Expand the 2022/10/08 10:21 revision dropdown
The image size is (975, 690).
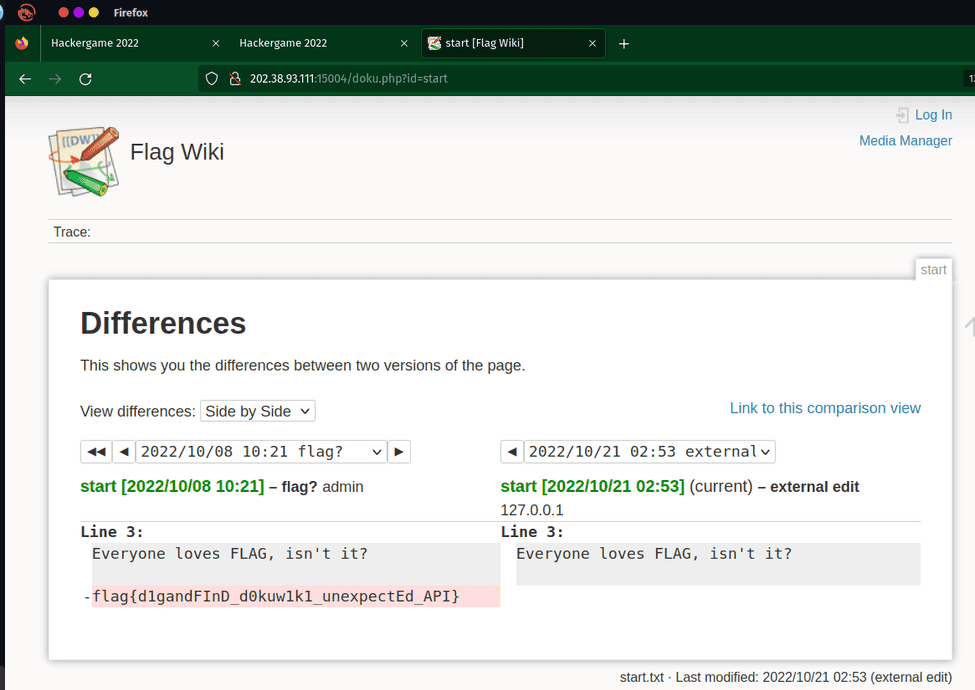[261, 452]
